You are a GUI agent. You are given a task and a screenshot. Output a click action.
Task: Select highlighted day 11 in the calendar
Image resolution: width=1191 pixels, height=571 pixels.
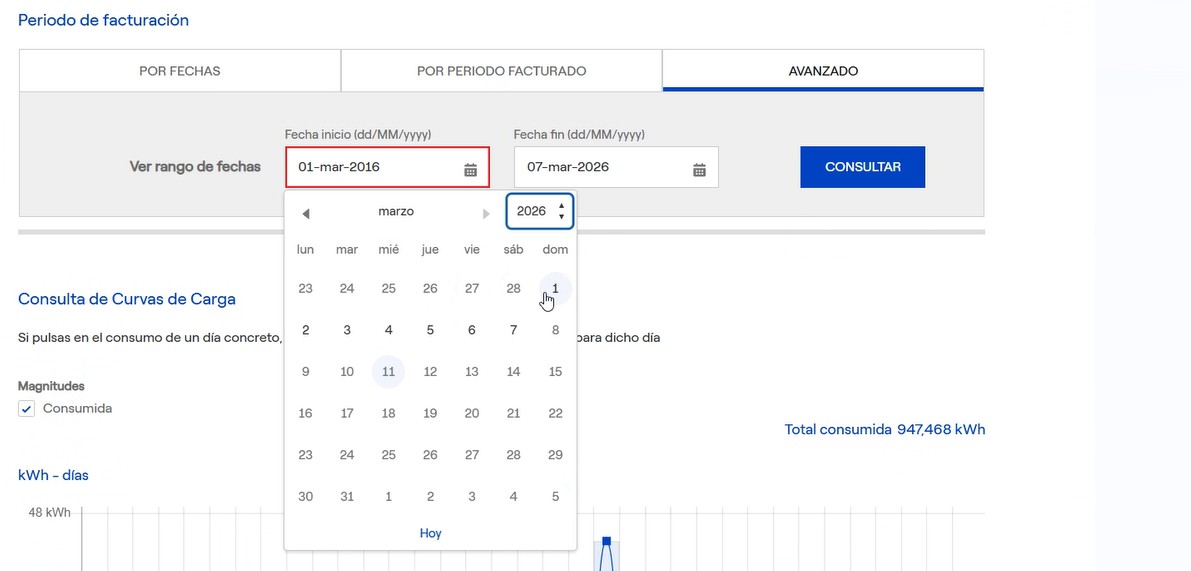pos(388,372)
